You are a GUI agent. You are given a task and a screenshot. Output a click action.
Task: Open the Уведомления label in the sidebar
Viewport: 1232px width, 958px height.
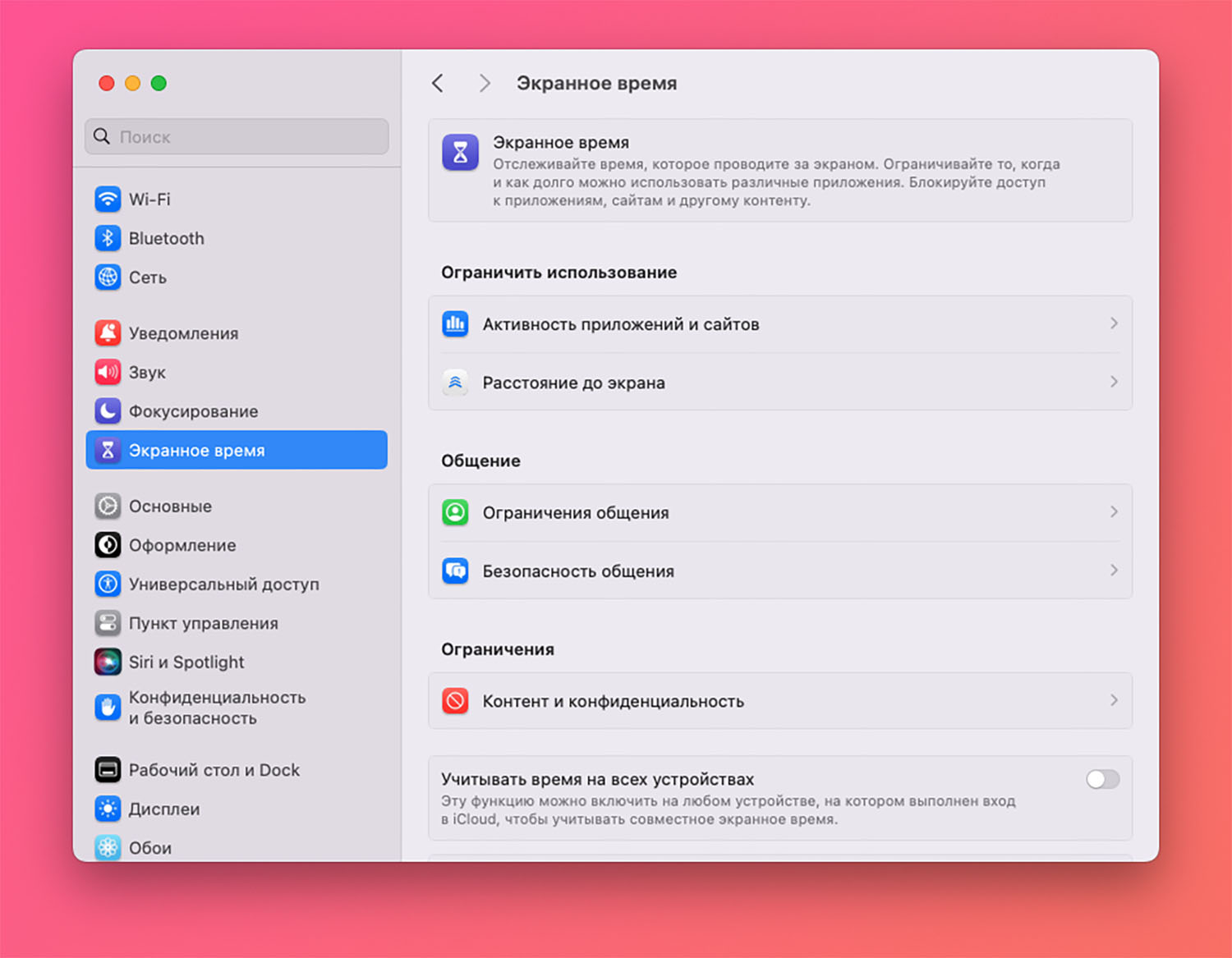click(184, 333)
